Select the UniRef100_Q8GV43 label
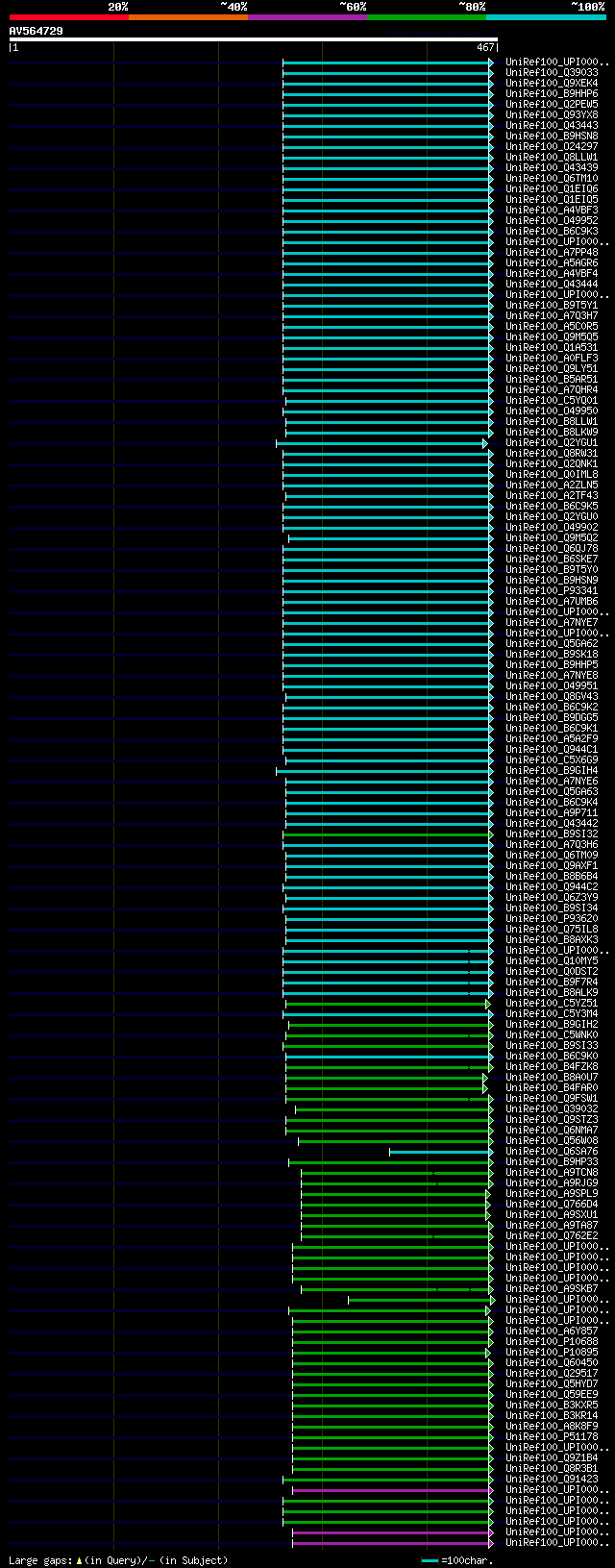Viewport: 615px width, 1568px height. pyautogui.click(x=552, y=696)
